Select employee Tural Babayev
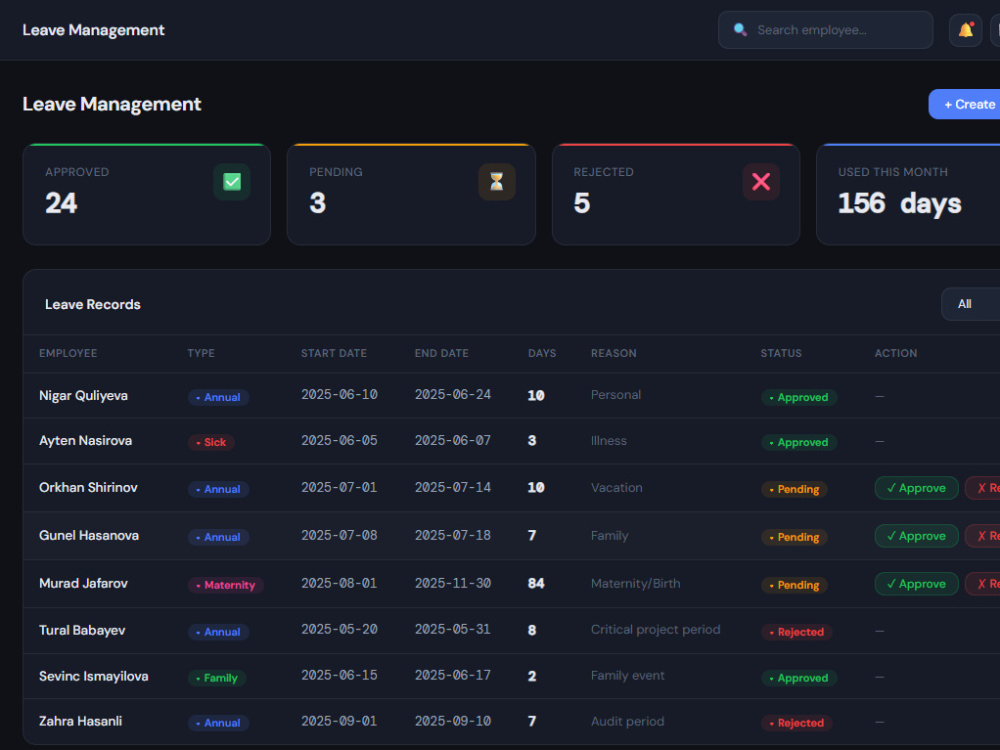This screenshot has height=750, width=1000. [82, 630]
